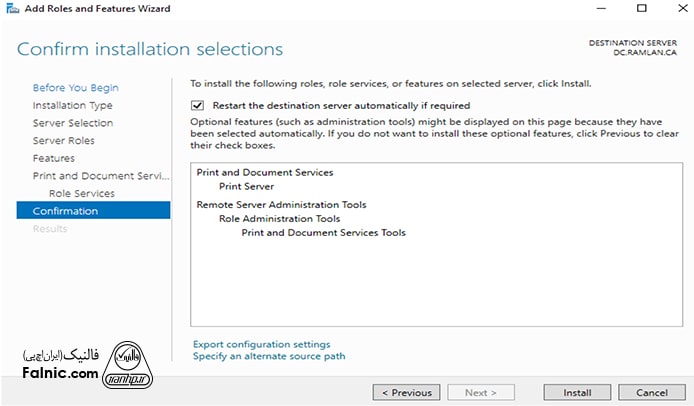694x406 pixels.
Task: Select Print Server in selections list
Action: tap(246, 185)
